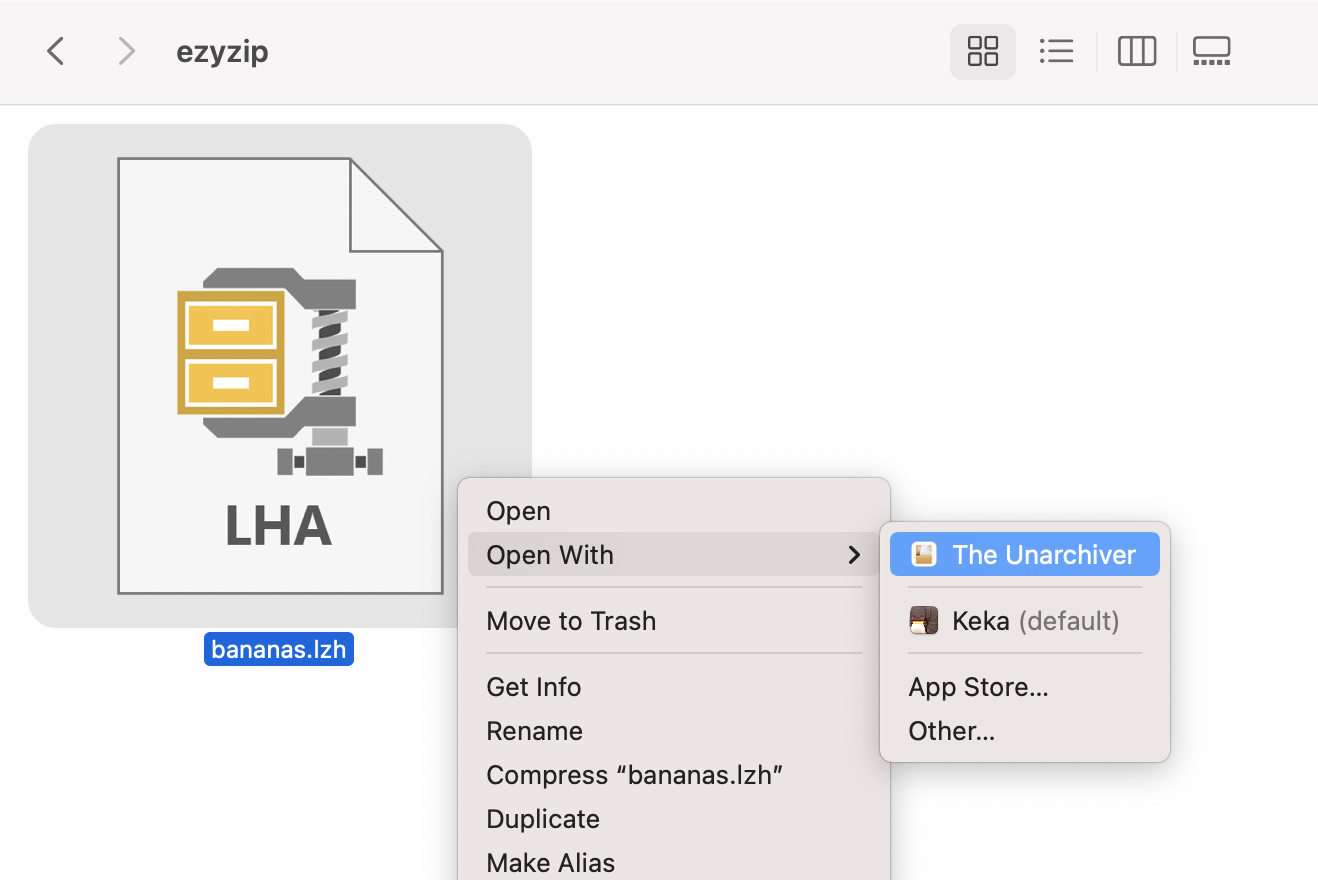Switch to icon grid view

(982, 51)
